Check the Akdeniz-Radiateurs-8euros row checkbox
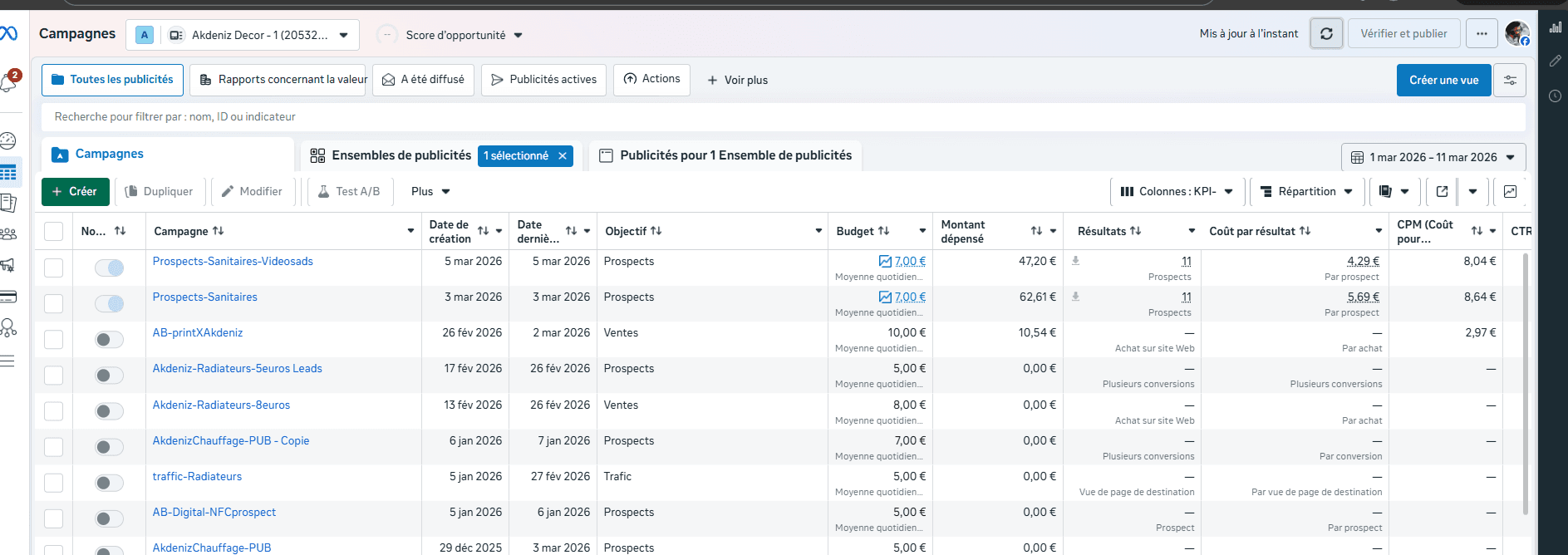This screenshot has width=1568, height=555. coord(53,411)
